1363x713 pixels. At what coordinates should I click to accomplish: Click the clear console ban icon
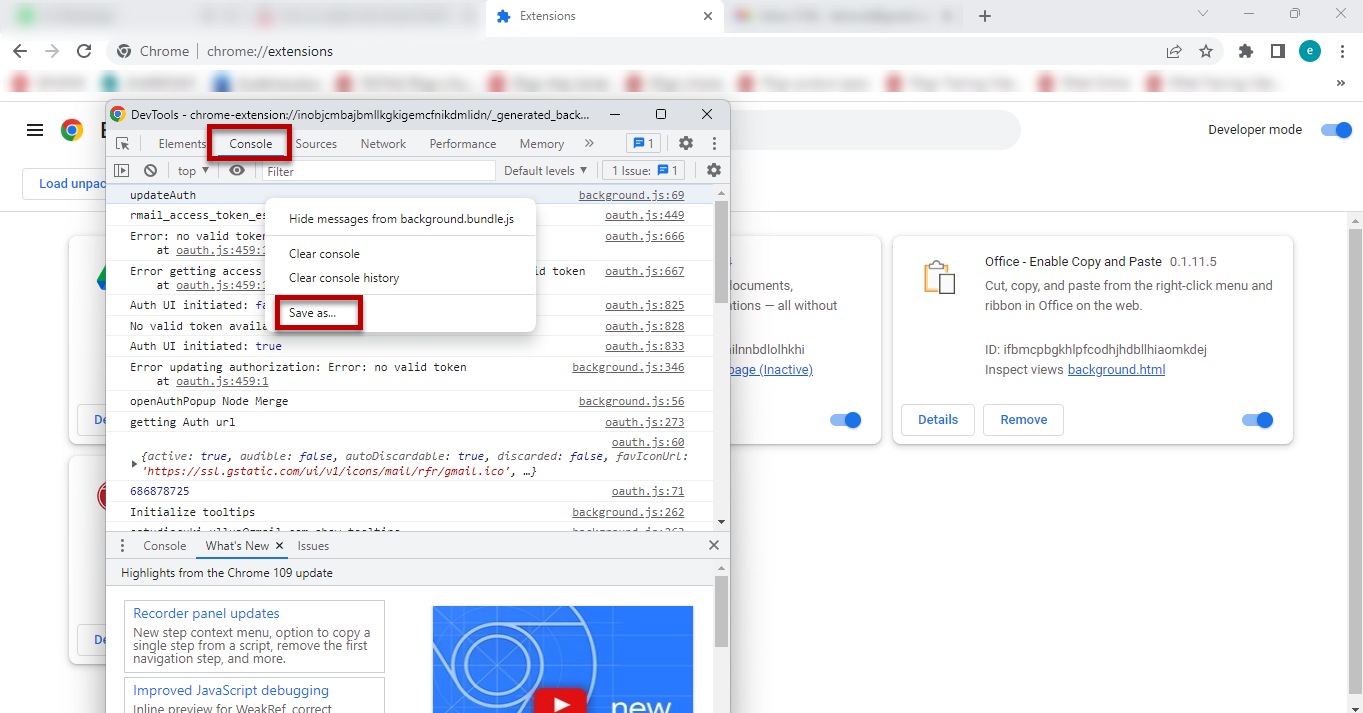(150, 171)
